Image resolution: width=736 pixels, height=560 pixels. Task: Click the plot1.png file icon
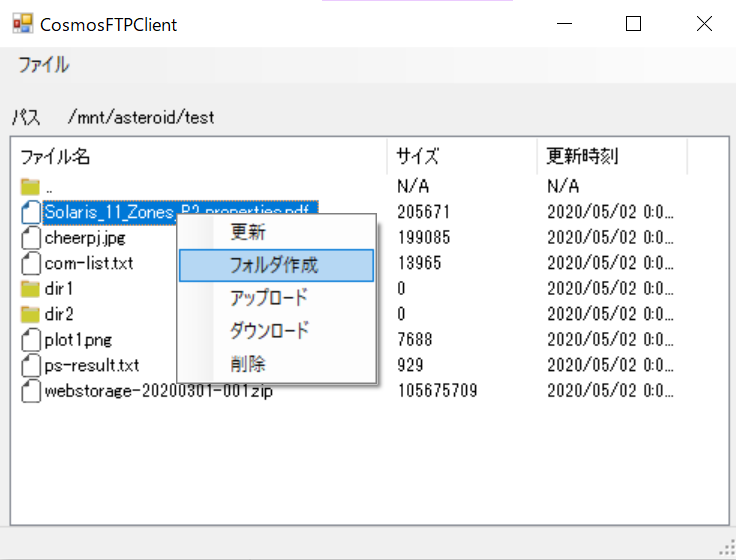(30, 340)
